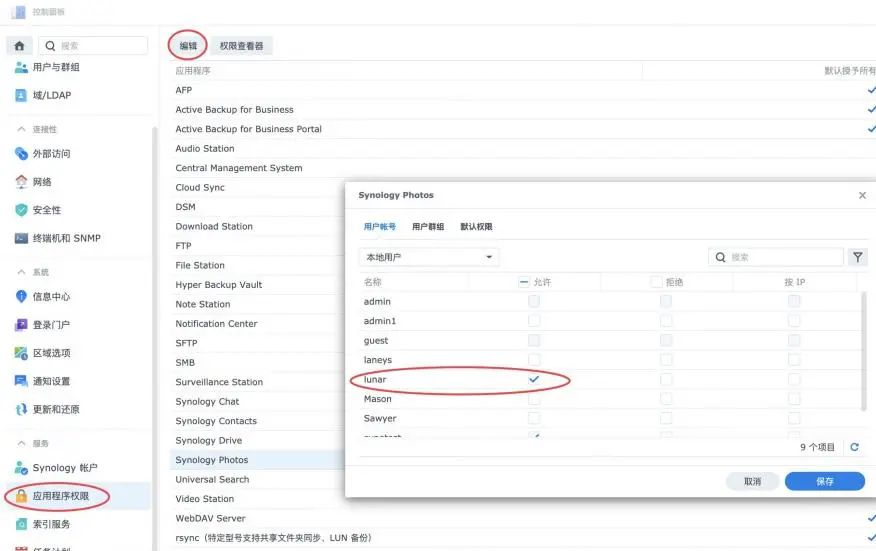This screenshot has width=876, height=551.
Task: Click the dialog user search field
Action: tap(776, 257)
